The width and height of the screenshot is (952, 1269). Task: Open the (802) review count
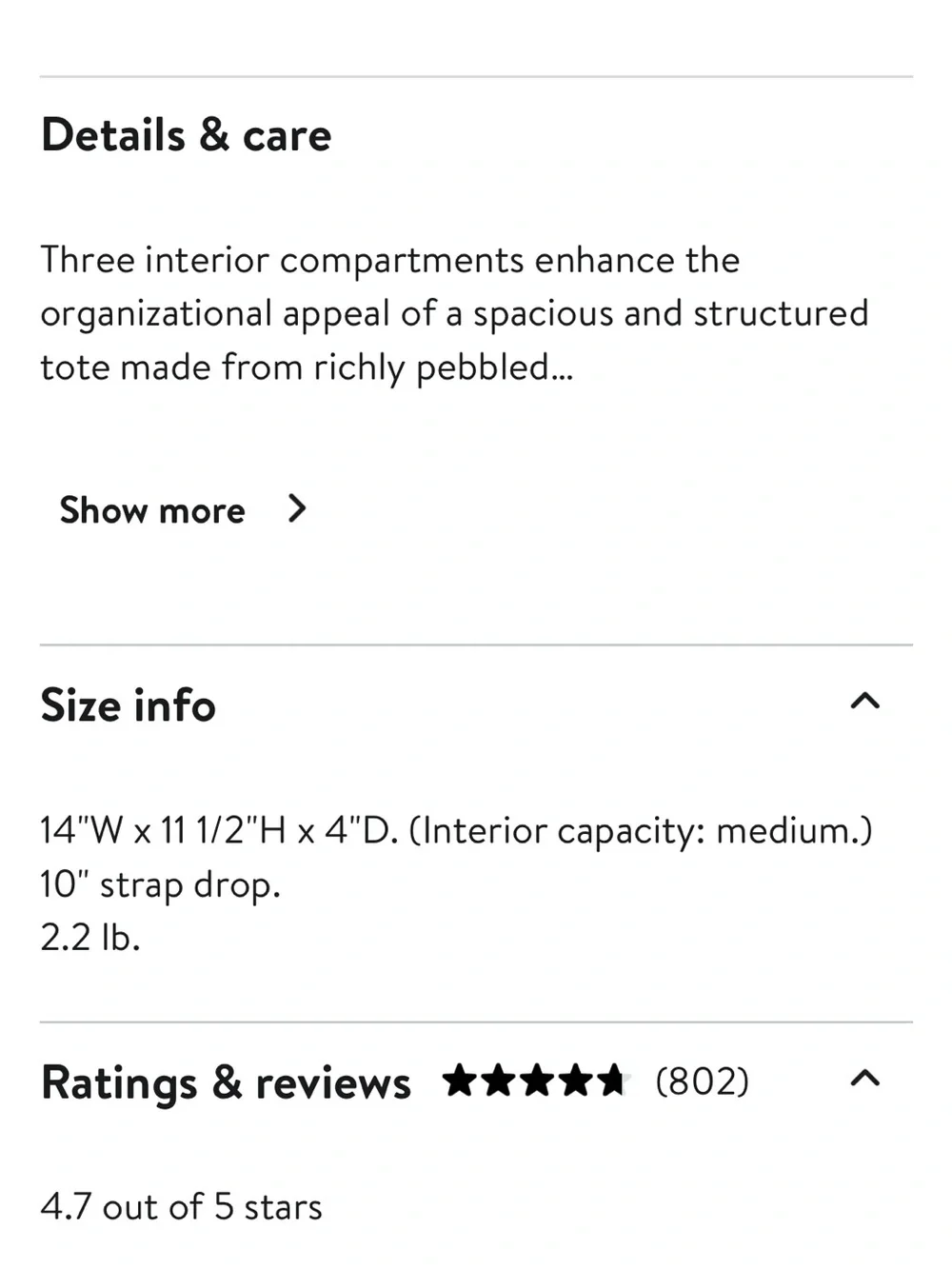point(703,1081)
